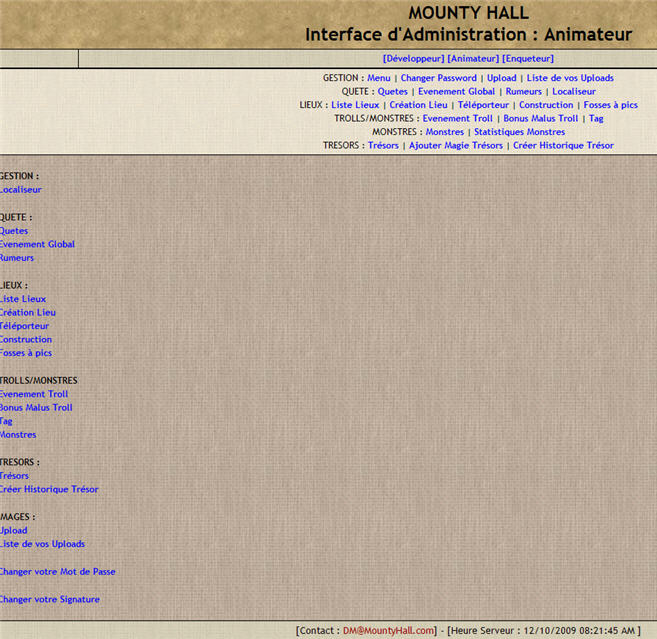Switch to the Enqueteur interface tab
This screenshot has width=657, height=639.
tap(527, 58)
